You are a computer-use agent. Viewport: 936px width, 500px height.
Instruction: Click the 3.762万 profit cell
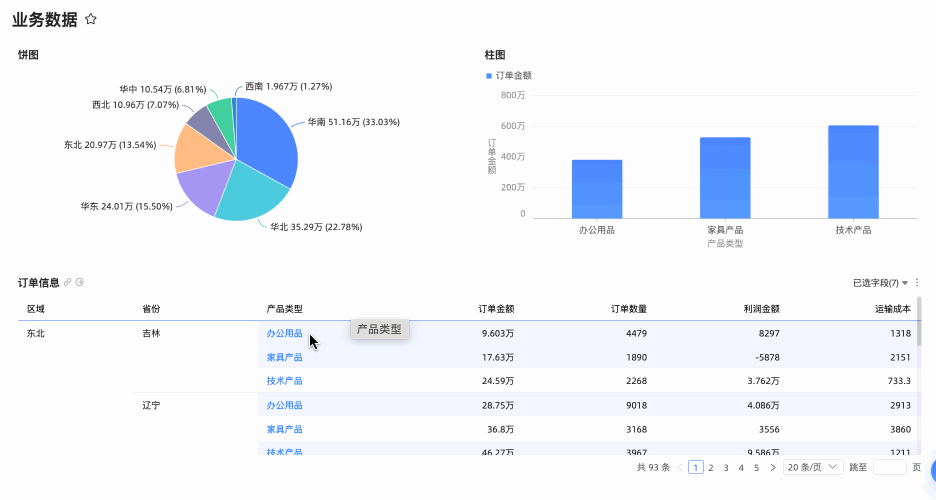pos(763,381)
